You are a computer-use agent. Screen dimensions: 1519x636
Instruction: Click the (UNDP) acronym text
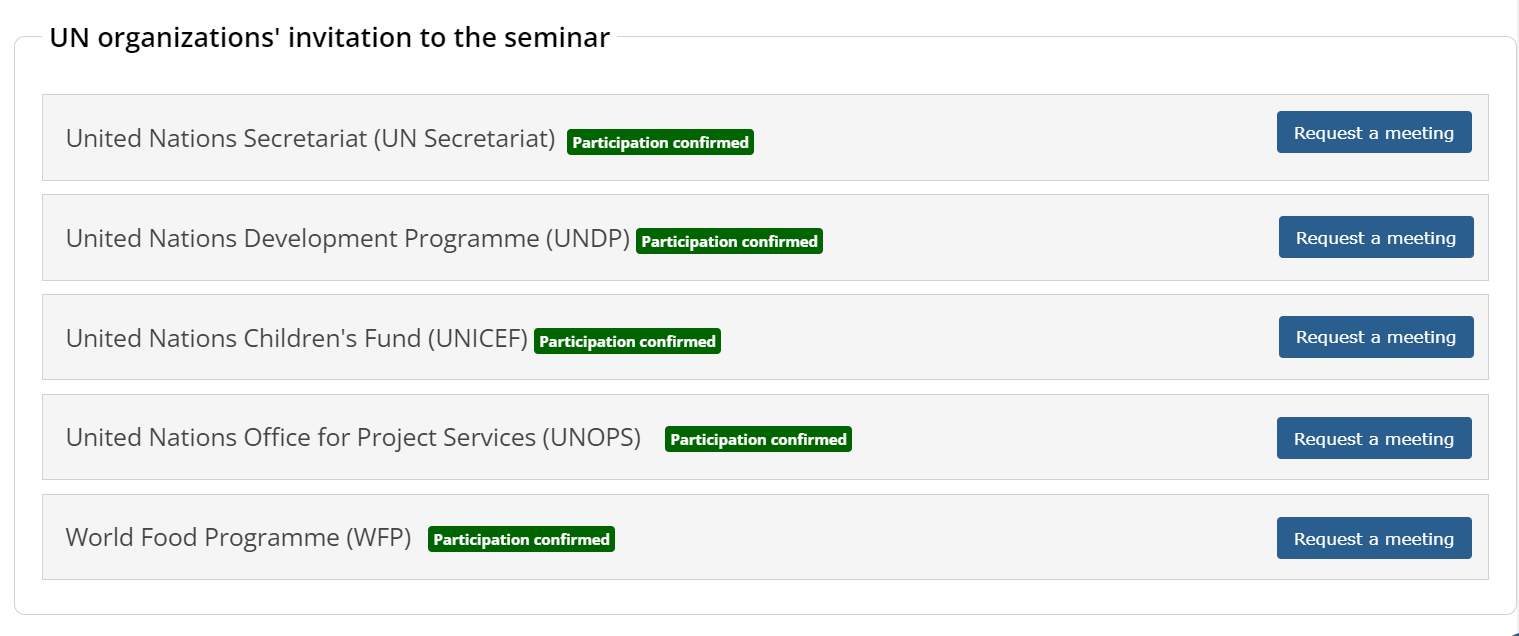click(588, 238)
